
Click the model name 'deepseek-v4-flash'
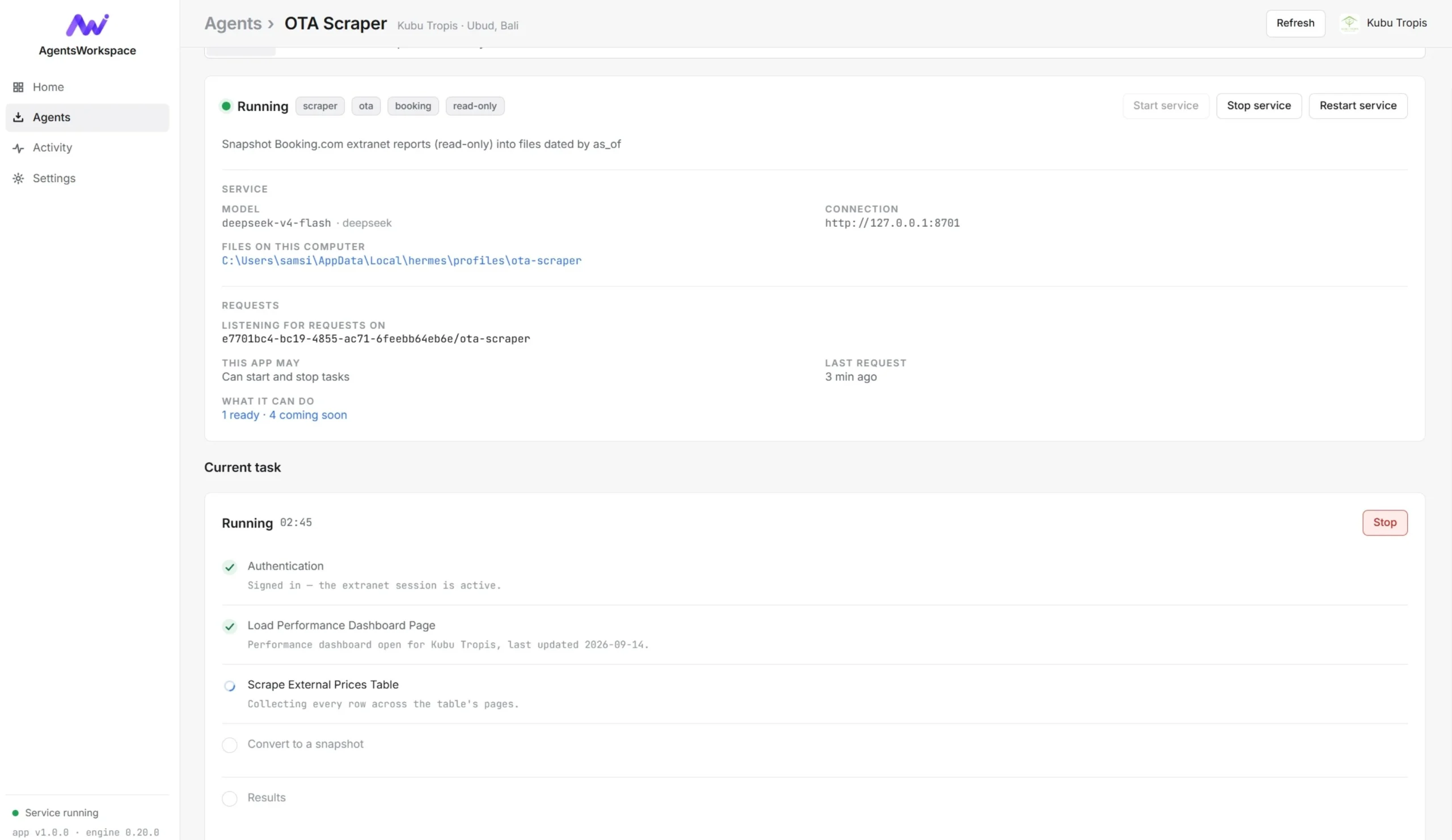pyautogui.click(x=277, y=223)
